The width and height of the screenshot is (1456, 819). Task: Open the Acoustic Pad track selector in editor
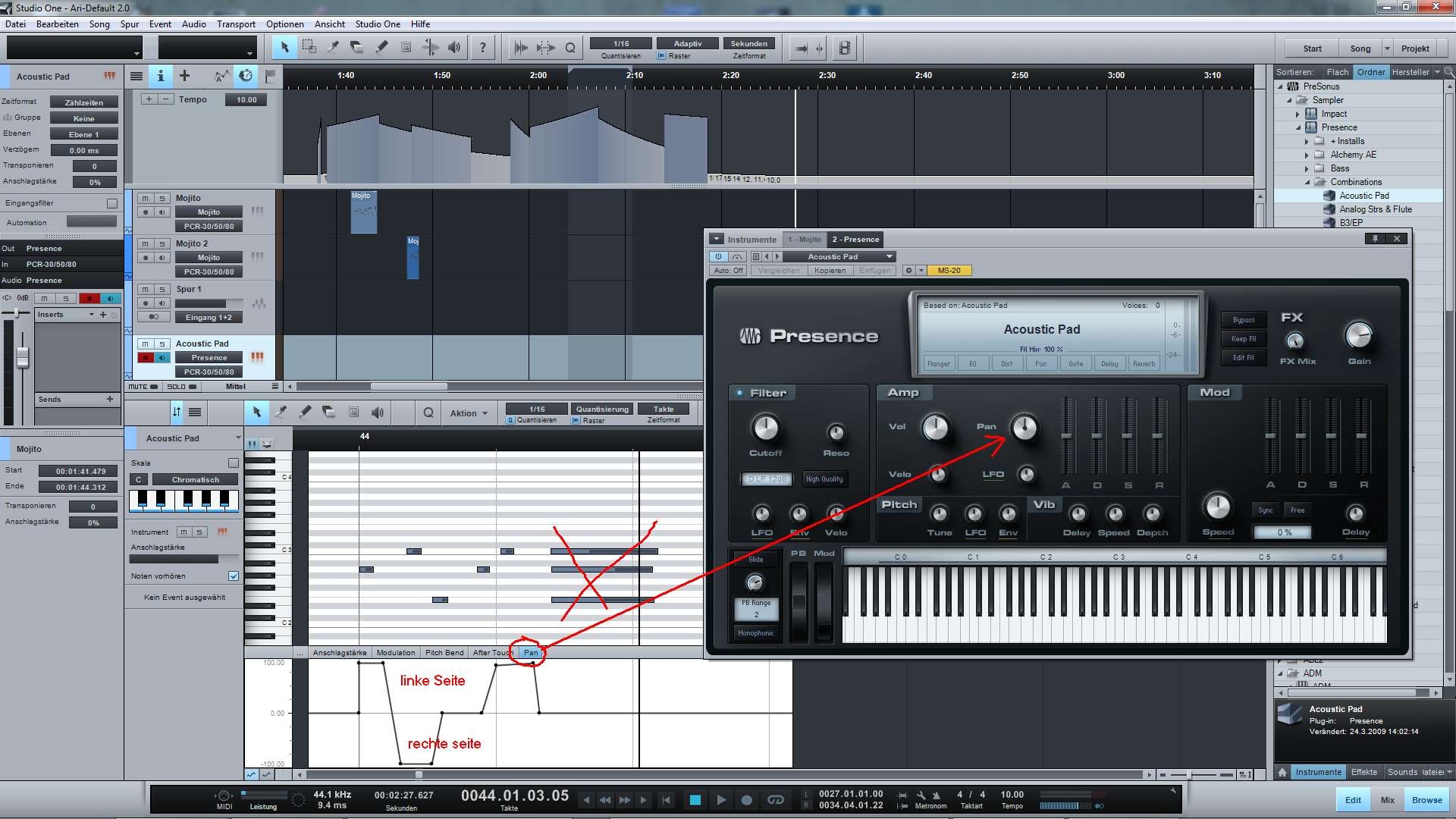pos(184,438)
